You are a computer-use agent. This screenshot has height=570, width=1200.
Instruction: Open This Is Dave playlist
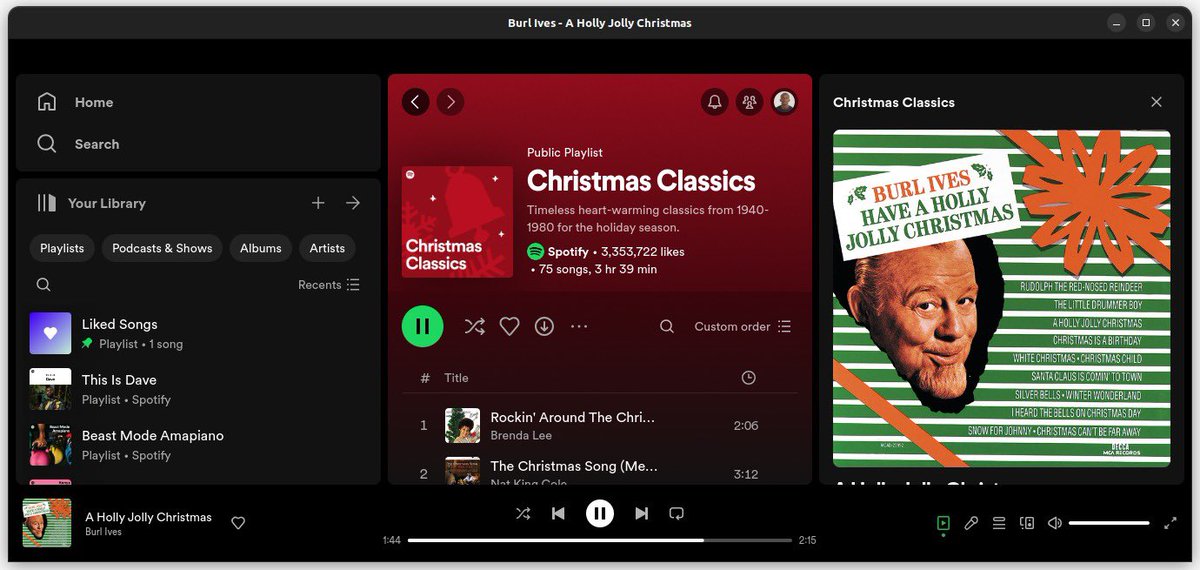199,389
